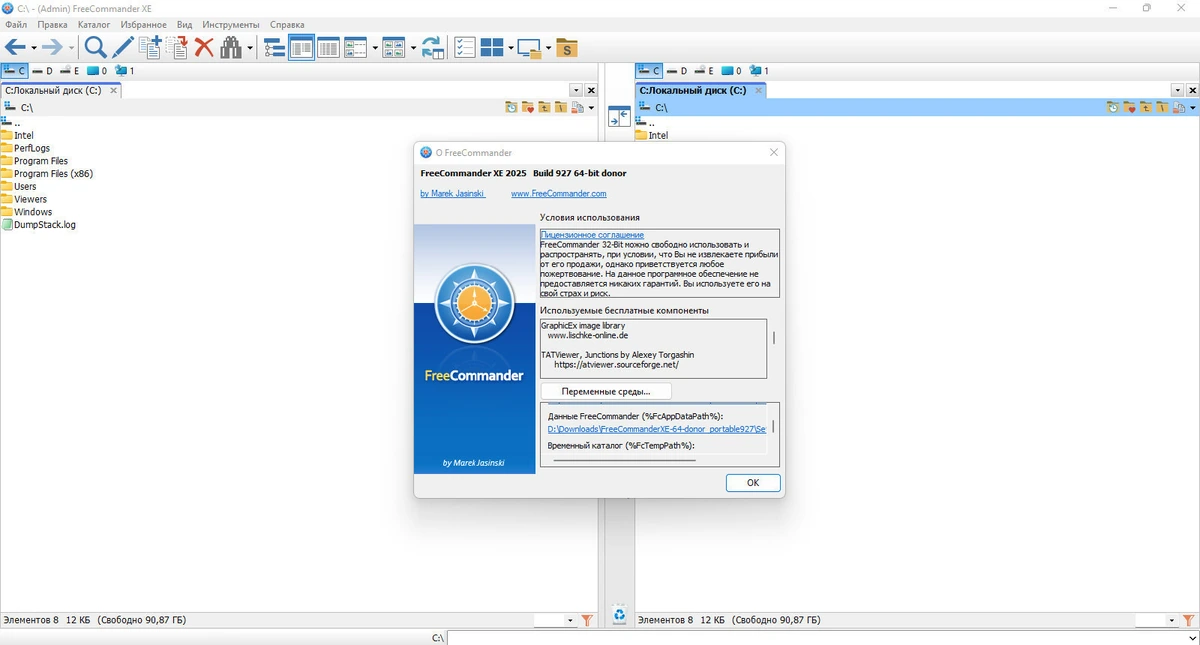Click the recycle bin icon in bottom splitter

[x=619, y=616]
